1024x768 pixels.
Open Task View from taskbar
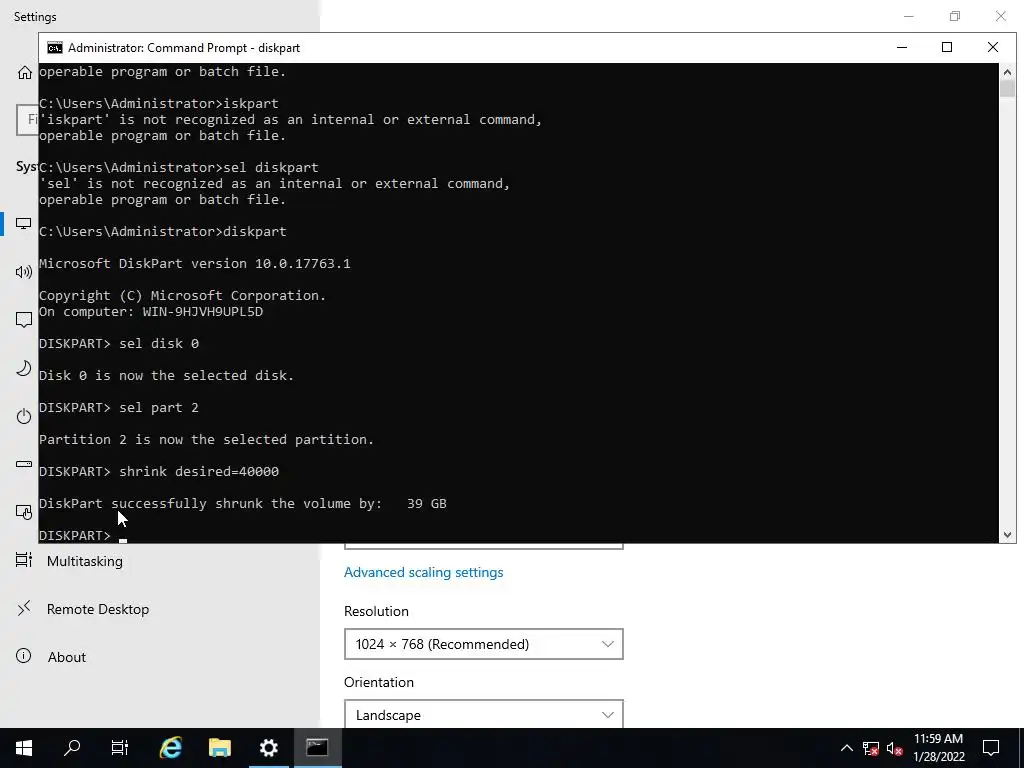[x=120, y=748]
